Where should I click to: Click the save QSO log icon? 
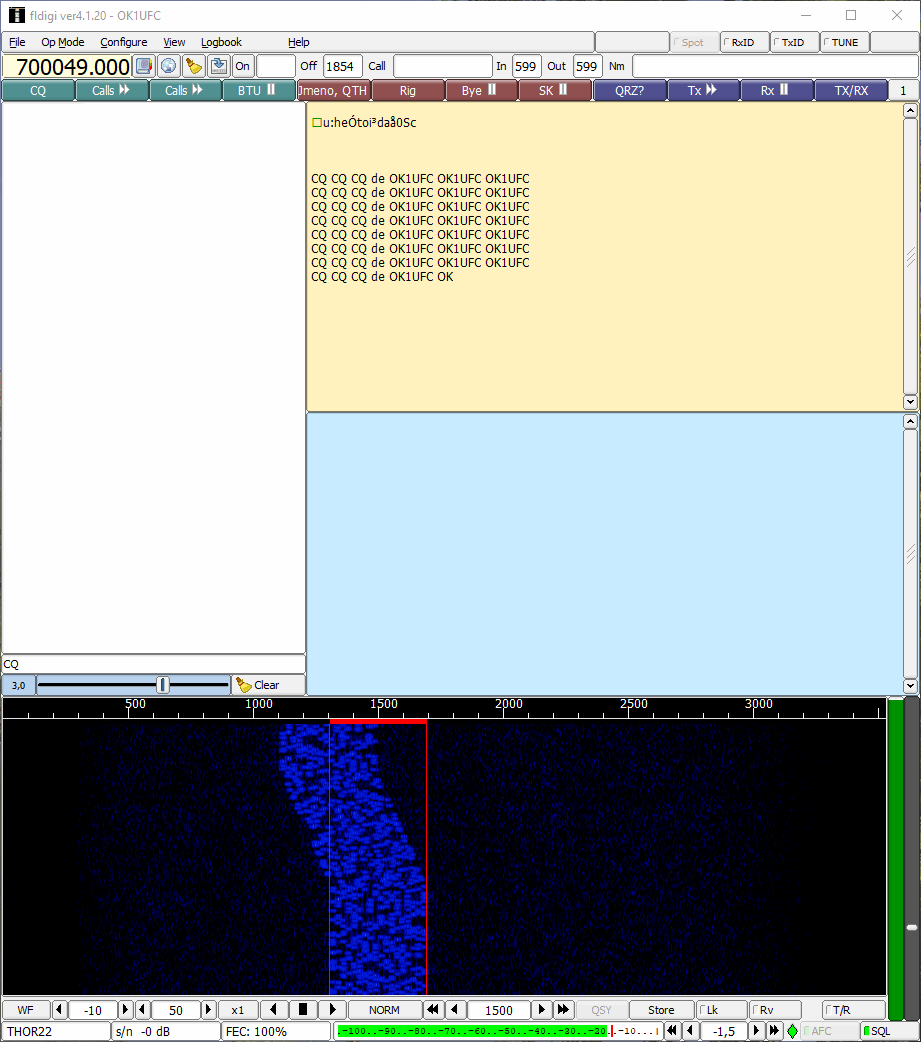pyautogui.click(x=219, y=66)
